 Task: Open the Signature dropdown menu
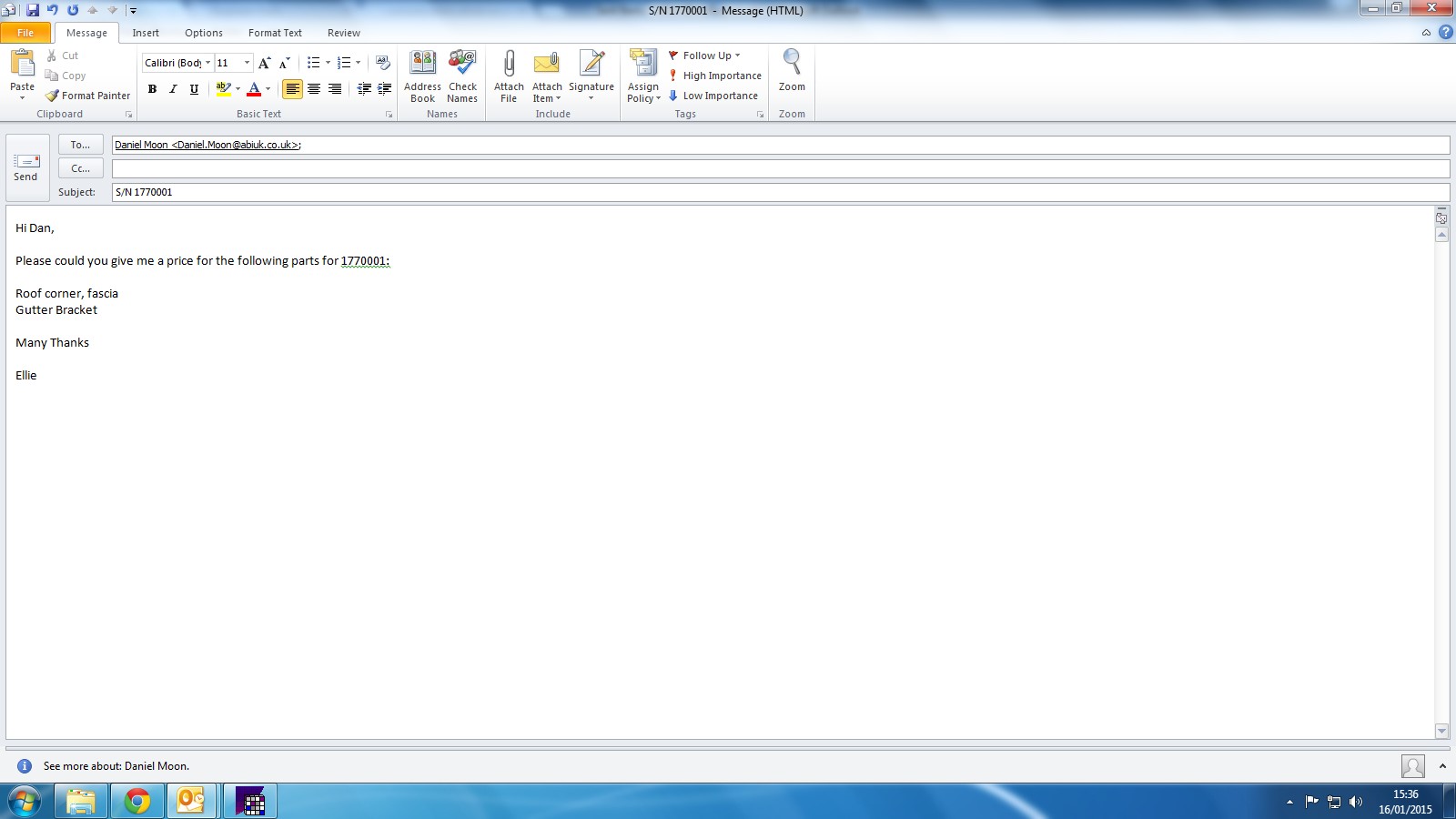pos(591,75)
